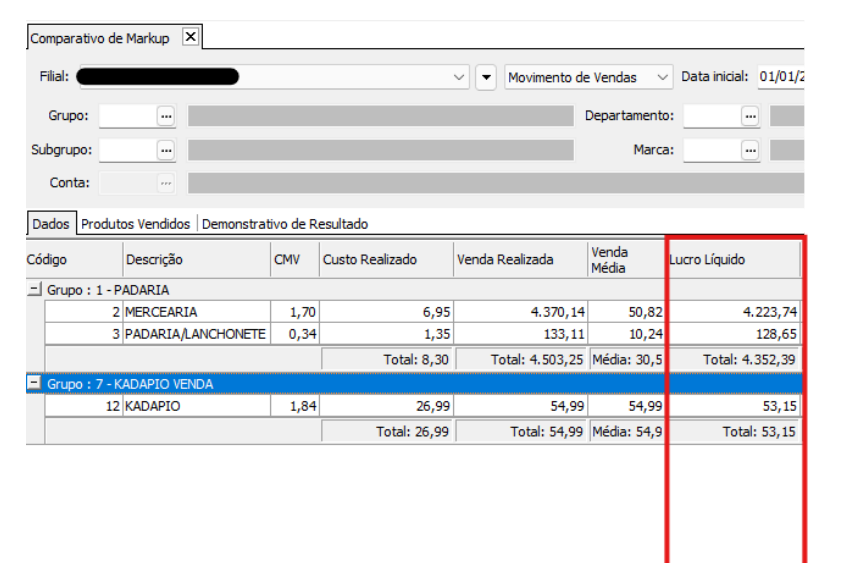The height and width of the screenshot is (563, 855).
Task: Switch to the Dados tab
Action: pyautogui.click(x=50, y=224)
